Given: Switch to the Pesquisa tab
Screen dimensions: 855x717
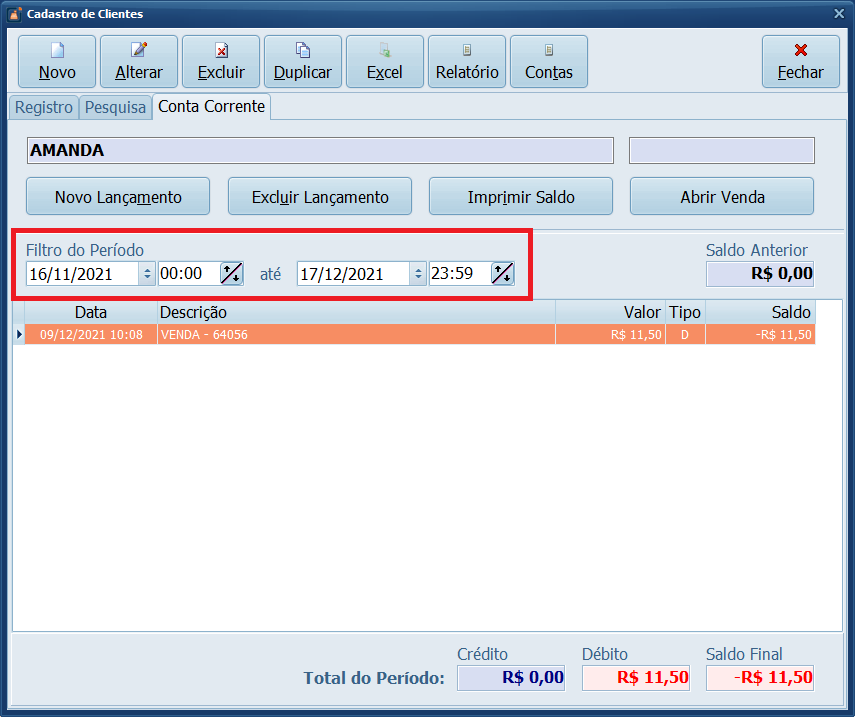Looking at the screenshot, I should (115, 107).
